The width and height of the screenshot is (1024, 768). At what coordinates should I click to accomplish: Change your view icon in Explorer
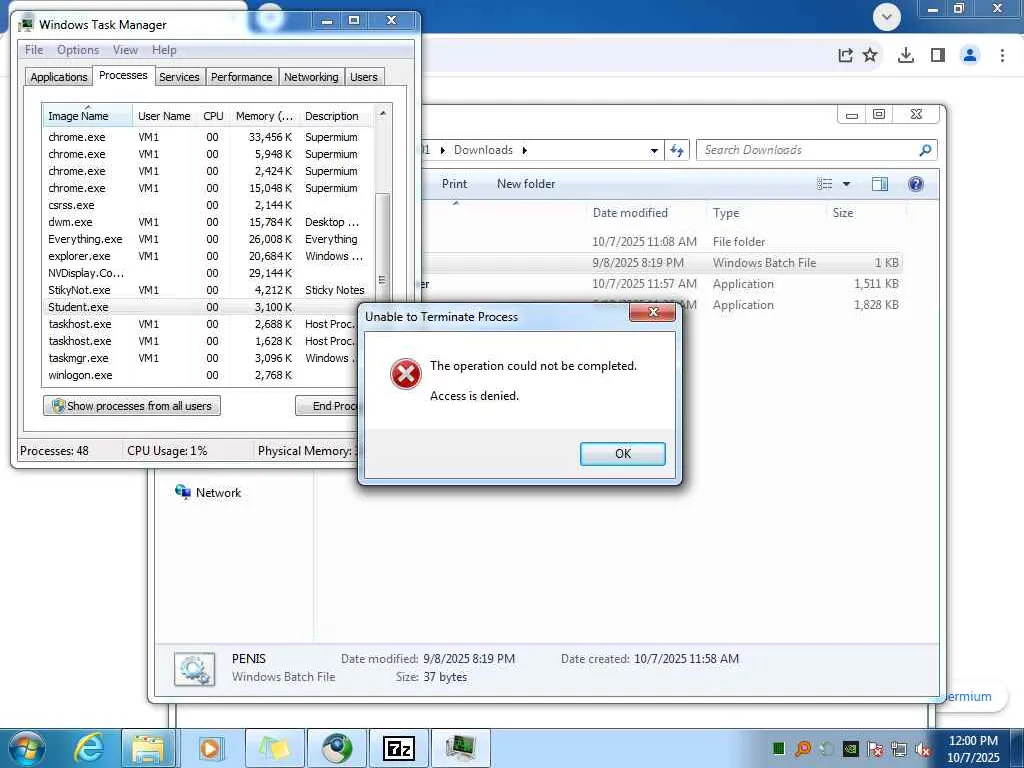(x=824, y=184)
